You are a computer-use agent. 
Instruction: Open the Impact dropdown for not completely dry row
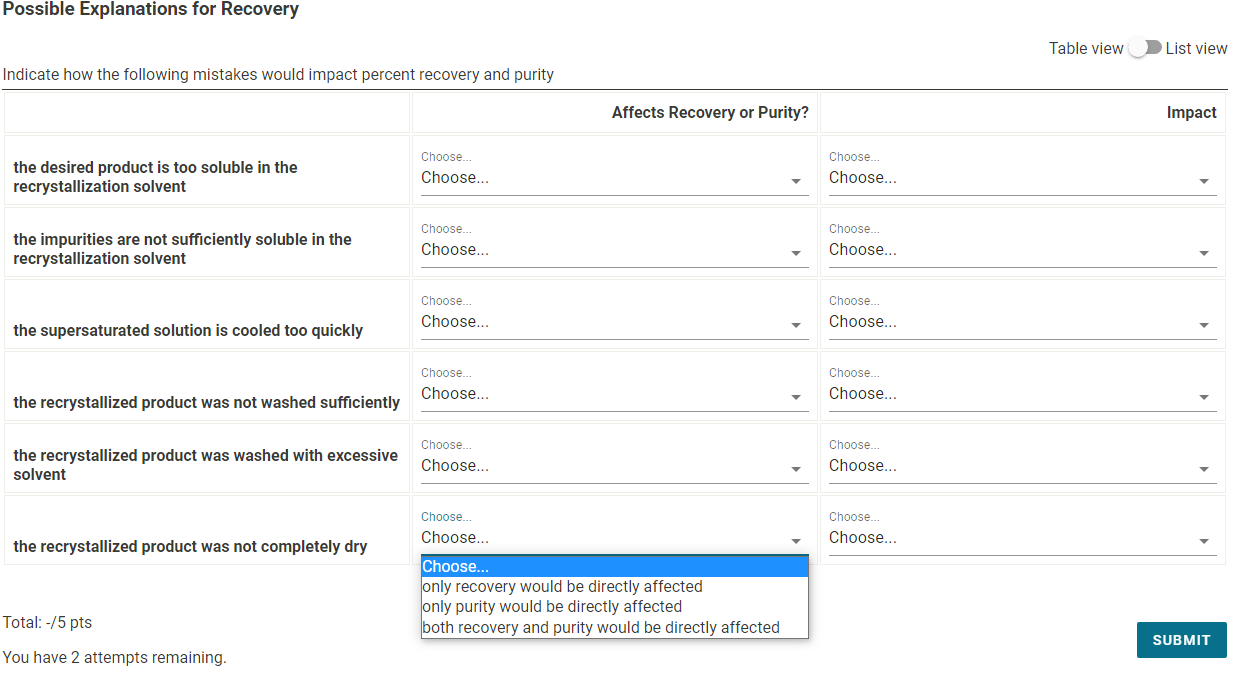pos(1022,537)
